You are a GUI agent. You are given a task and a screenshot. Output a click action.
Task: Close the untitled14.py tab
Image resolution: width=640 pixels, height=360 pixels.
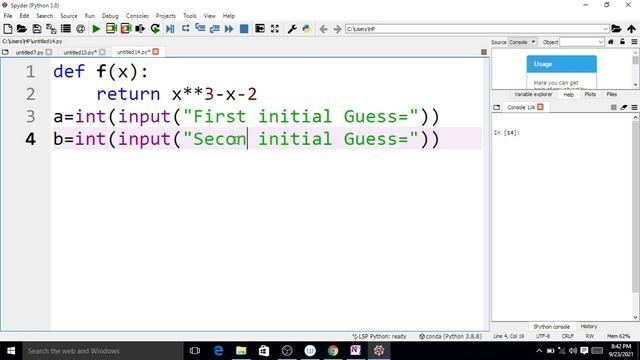pos(156,52)
